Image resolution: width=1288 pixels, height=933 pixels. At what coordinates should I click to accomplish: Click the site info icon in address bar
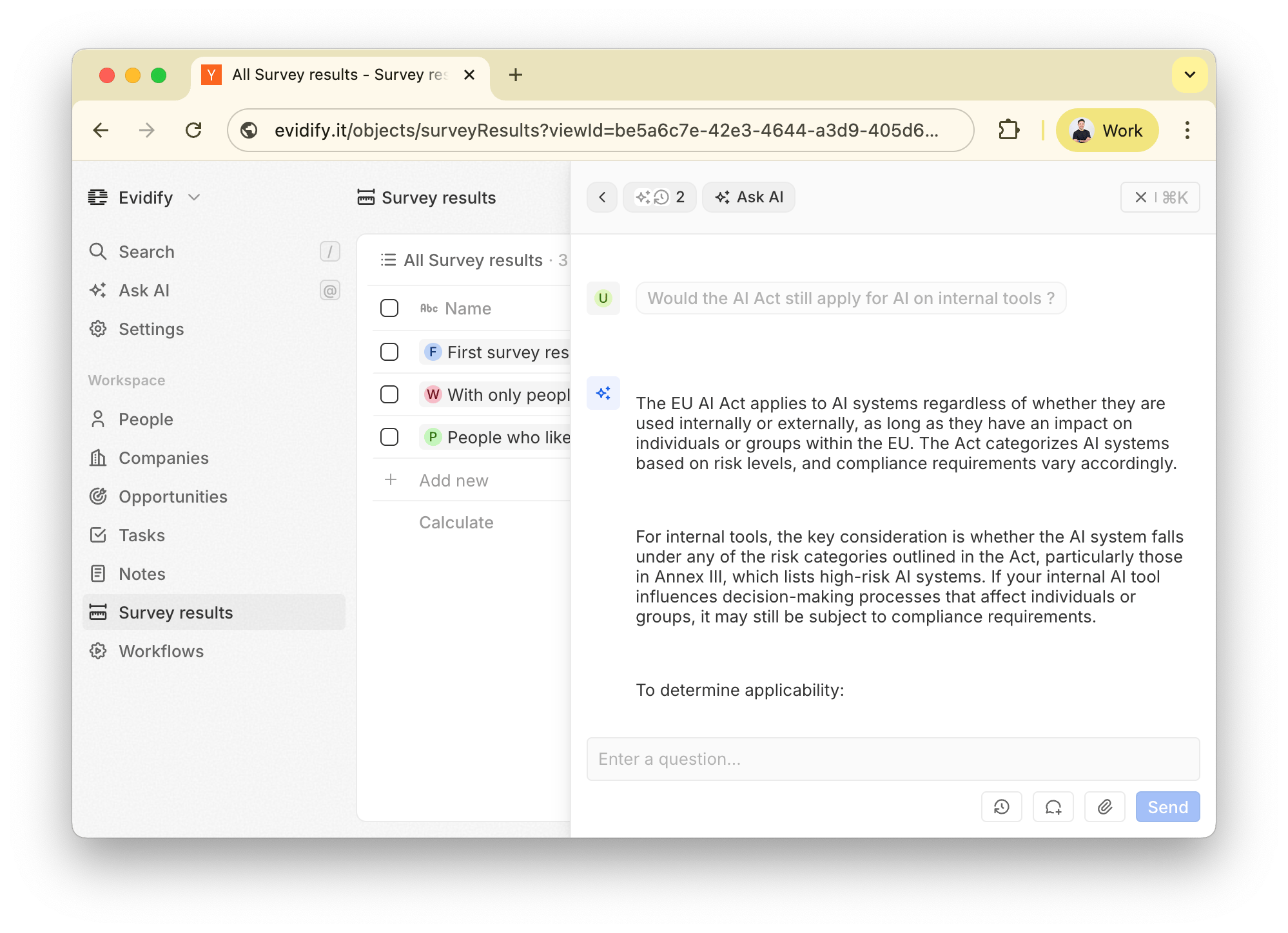(249, 130)
